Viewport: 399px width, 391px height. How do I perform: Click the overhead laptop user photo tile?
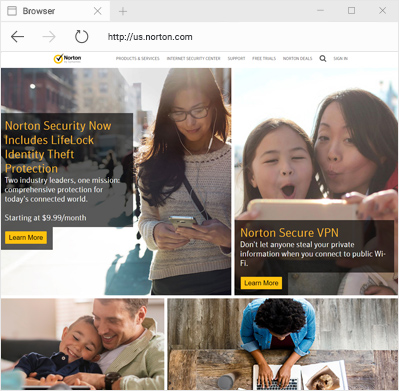[283, 344]
